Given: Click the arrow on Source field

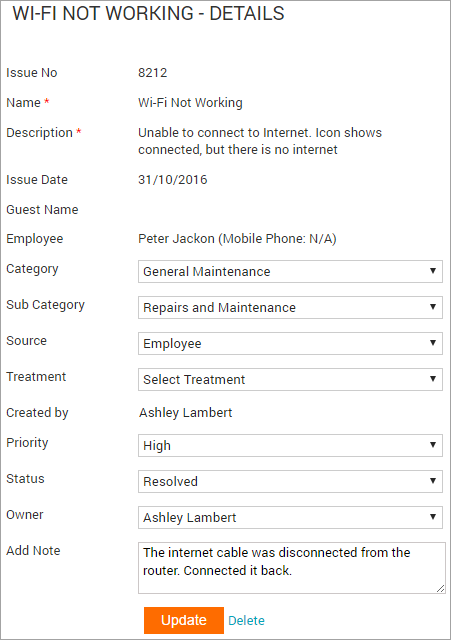Looking at the screenshot, I should [x=433, y=342].
